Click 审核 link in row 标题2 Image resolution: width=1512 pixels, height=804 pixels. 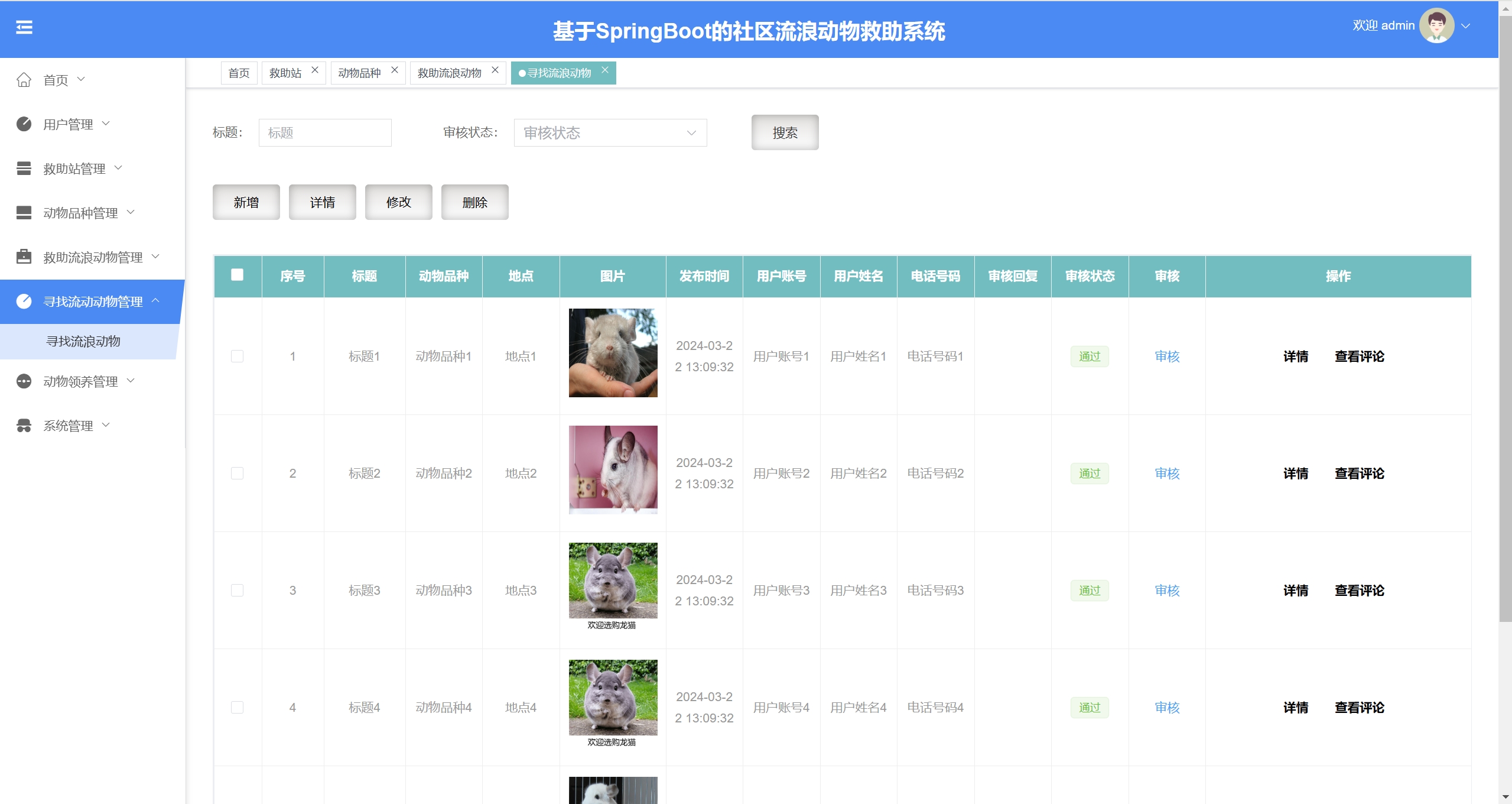(x=1167, y=474)
